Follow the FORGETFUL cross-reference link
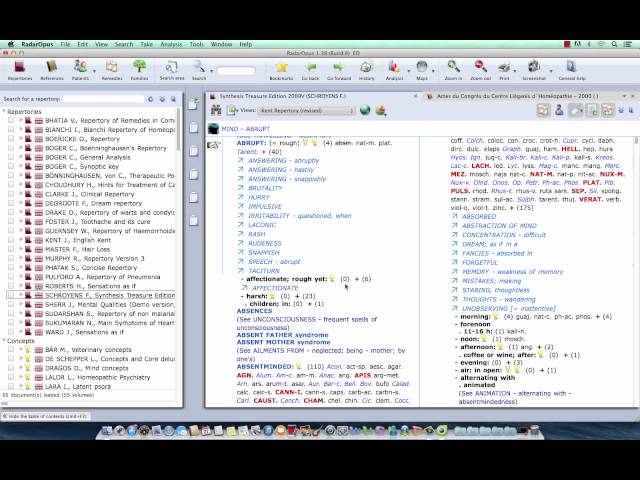640x480 pixels. click(480, 262)
